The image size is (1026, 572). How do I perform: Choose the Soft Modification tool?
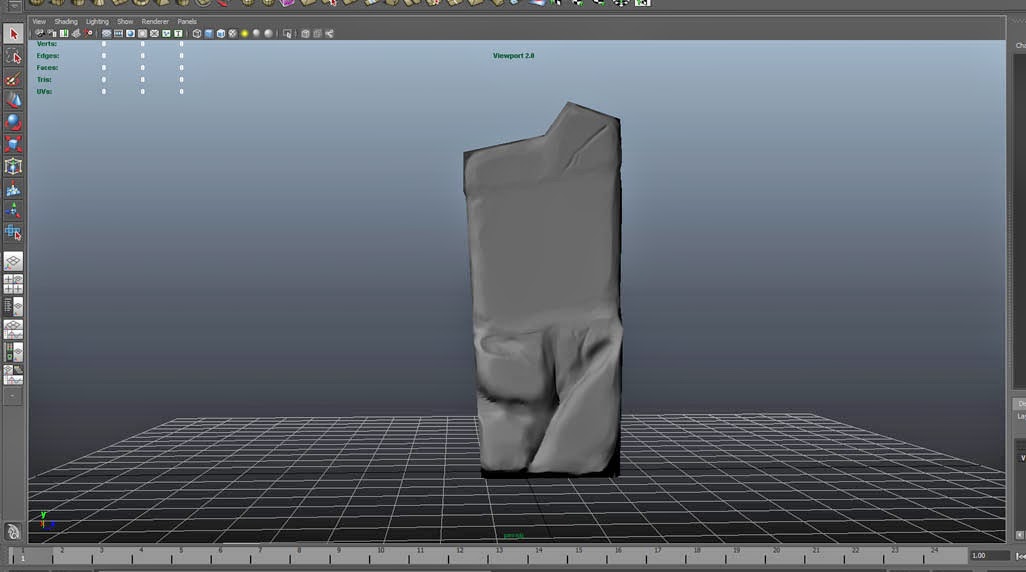tap(13, 189)
